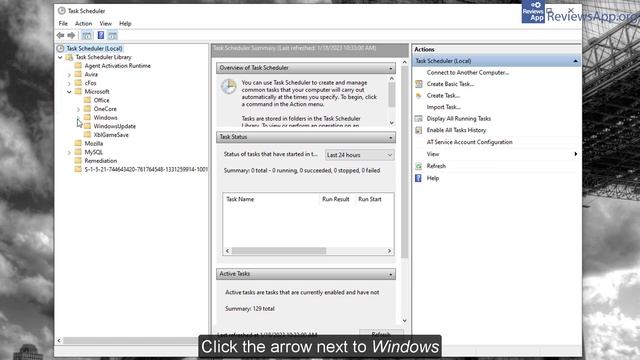Click the Back arrow toolbar icon
Image resolution: width=640 pixels, height=360 pixels.
[60, 36]
